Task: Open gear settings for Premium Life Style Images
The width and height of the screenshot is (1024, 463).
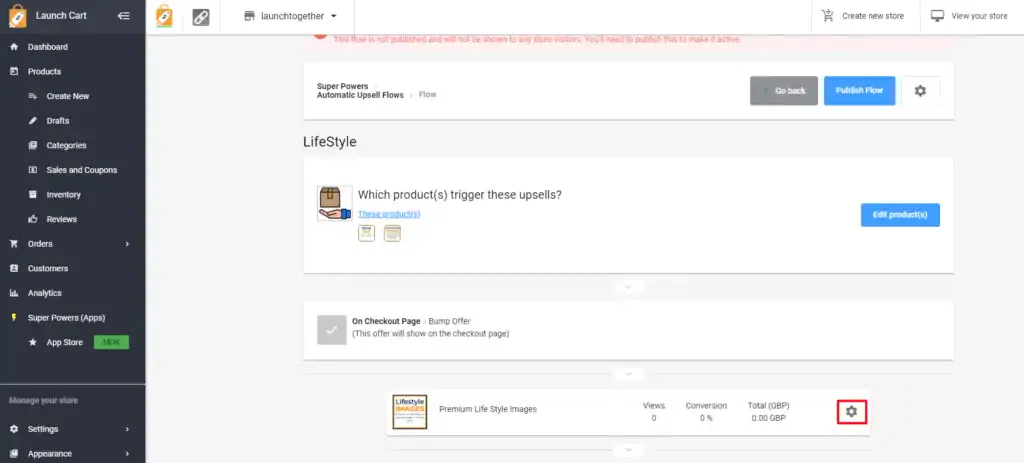Action: pos(852,411)
